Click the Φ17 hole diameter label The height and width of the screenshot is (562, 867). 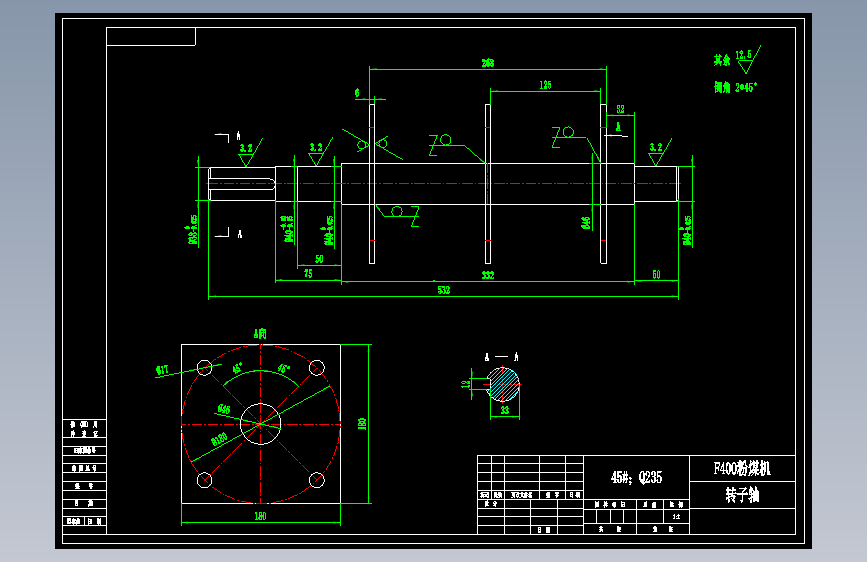[162, 370]
